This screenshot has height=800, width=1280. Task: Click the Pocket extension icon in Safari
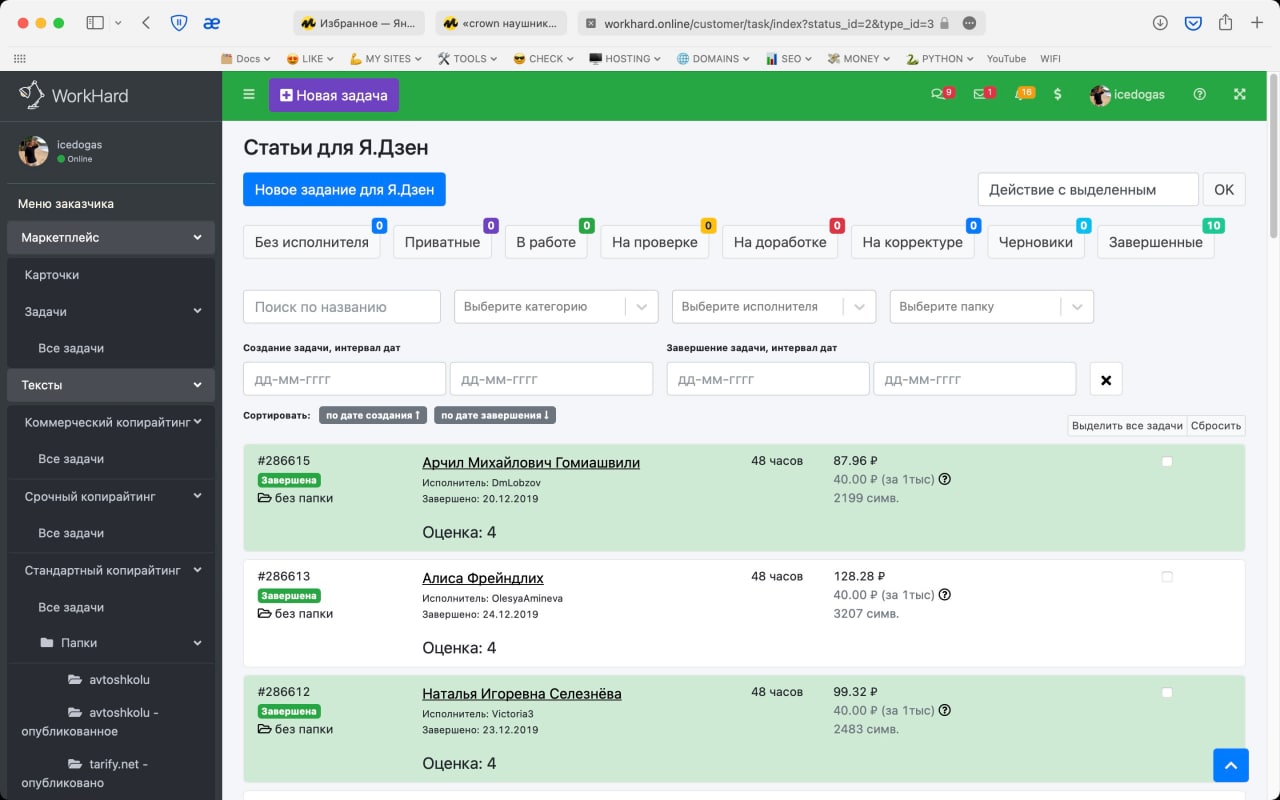[x=1193, y=22]
